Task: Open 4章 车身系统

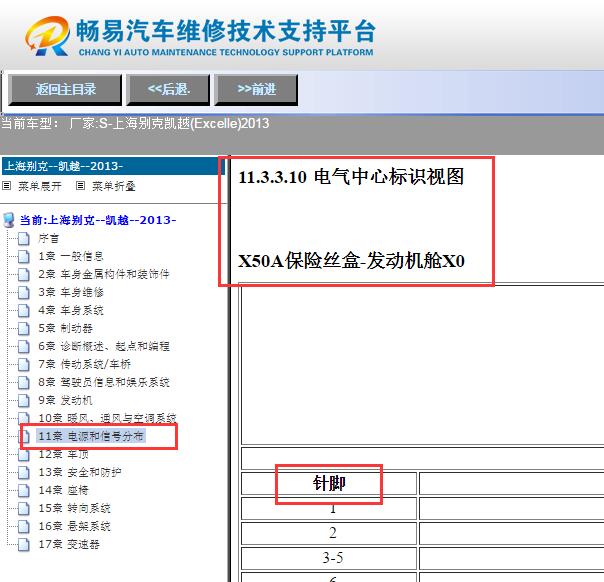Action: coord(71,310)
